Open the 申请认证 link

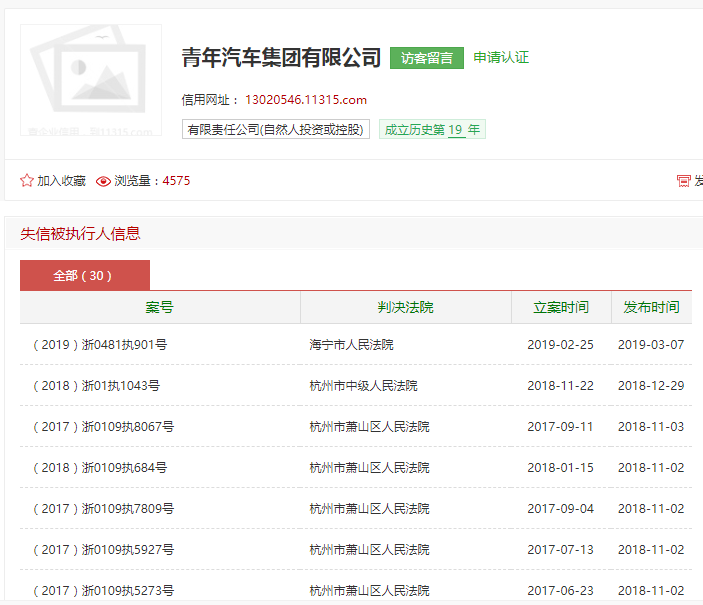click(x=501, y=57)
